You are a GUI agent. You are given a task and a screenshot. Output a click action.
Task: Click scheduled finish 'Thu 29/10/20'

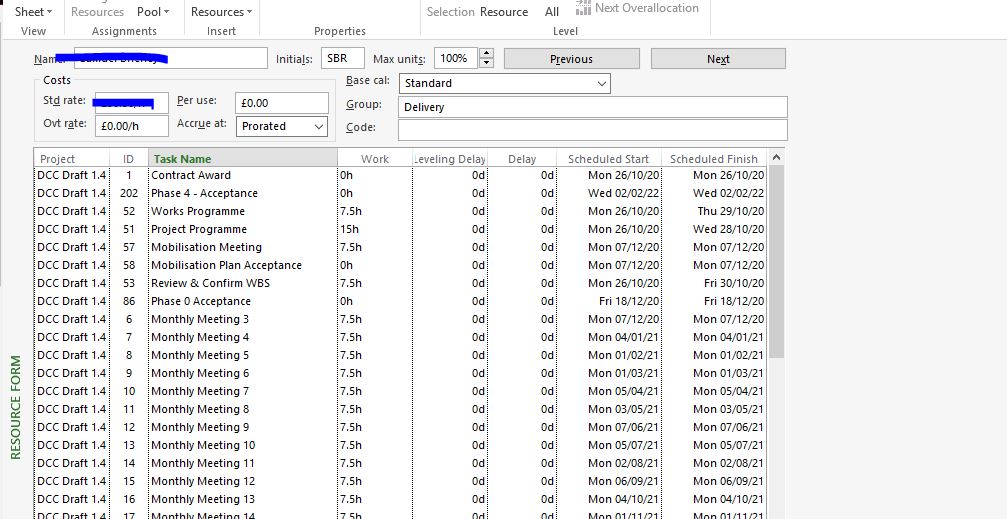(731, 211)
